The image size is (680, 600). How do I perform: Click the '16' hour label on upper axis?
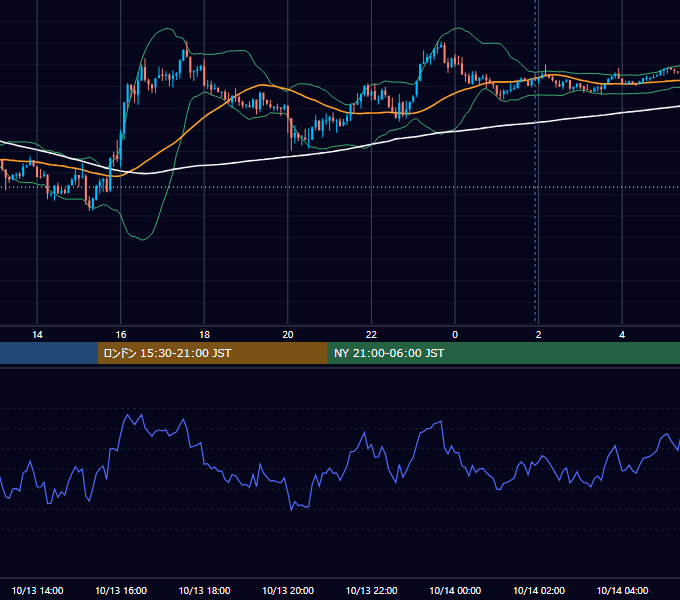[x=121, y=335]
